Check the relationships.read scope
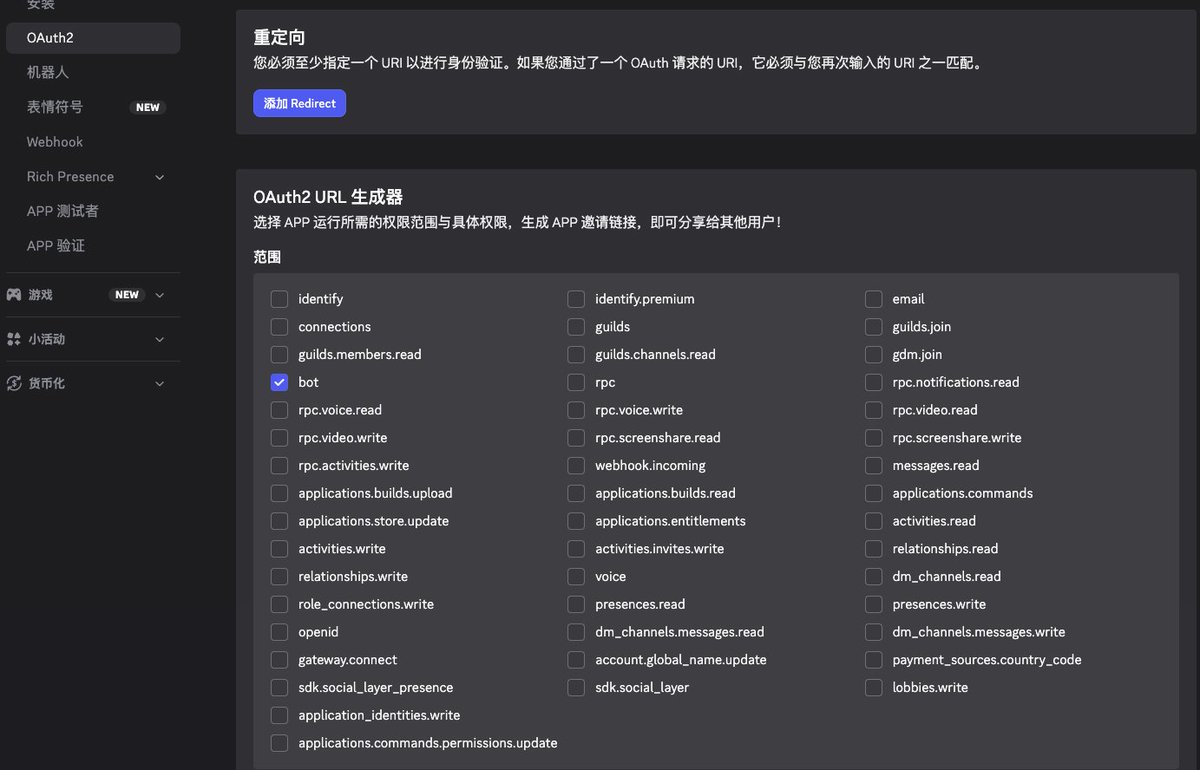The width and height of the screenshot is (1200, 770). (874, 549)
